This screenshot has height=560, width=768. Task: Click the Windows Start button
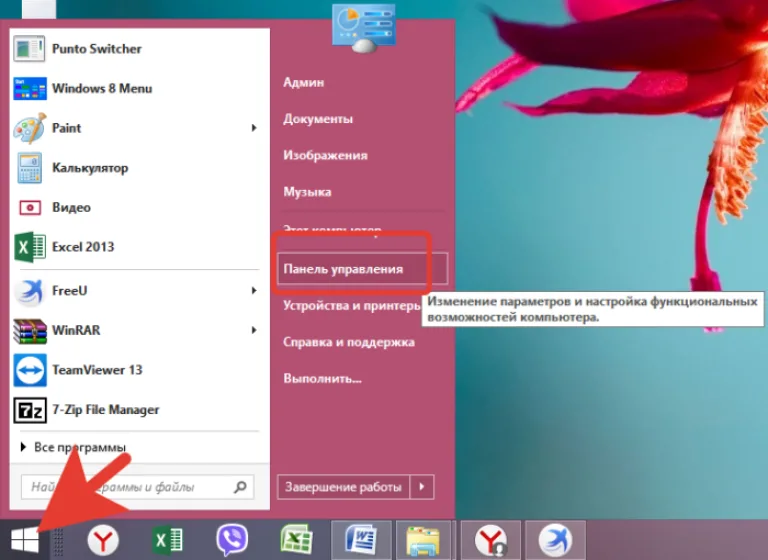[x=24, y=540]
